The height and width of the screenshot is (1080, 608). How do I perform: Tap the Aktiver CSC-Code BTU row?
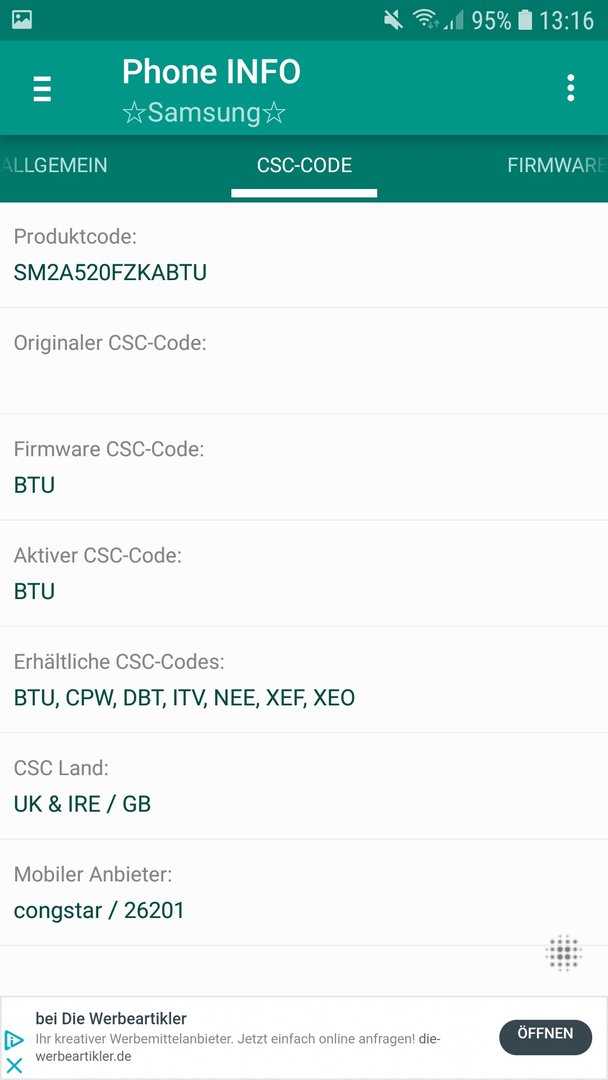(304, 574)
